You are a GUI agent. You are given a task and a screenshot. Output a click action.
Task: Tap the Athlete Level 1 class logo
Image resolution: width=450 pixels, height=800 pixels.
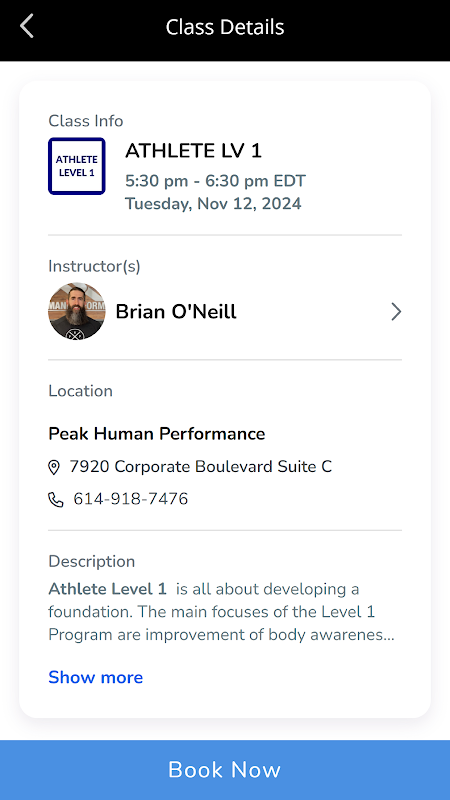(77, 166)
